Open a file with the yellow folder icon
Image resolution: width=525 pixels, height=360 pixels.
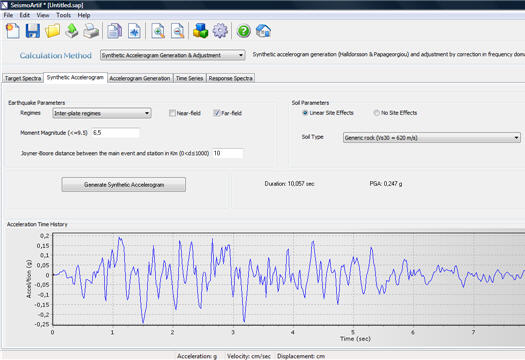point(53,31)
